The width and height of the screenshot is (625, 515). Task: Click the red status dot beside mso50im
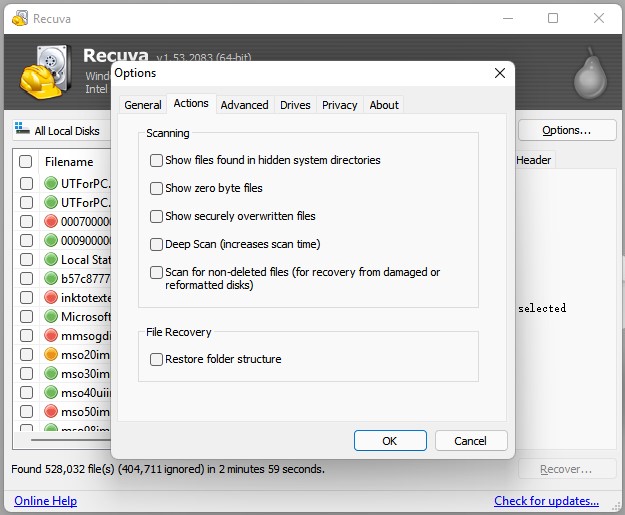coord(51,411)
